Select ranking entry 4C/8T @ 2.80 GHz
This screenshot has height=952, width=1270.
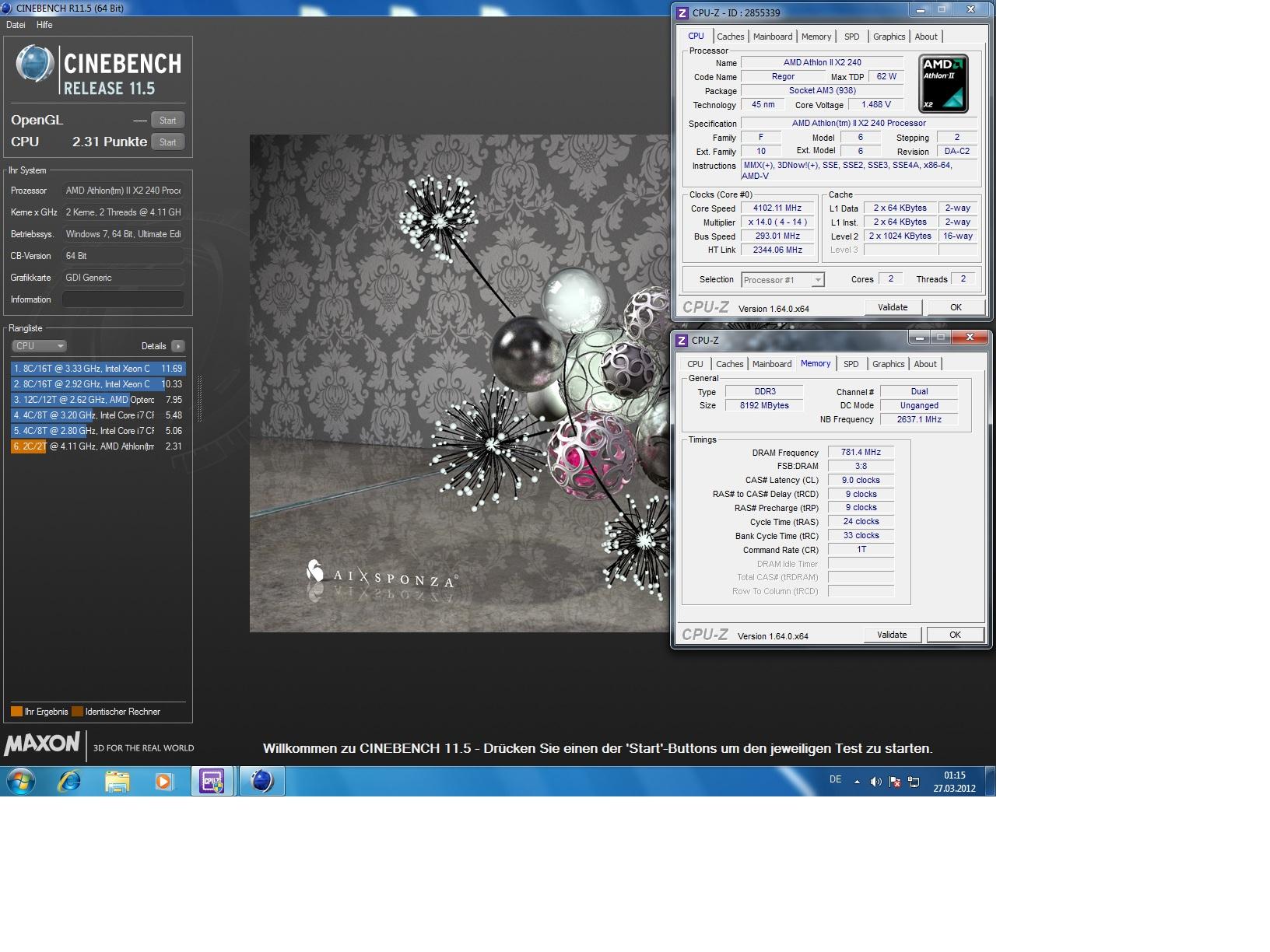tap(98, 431)
